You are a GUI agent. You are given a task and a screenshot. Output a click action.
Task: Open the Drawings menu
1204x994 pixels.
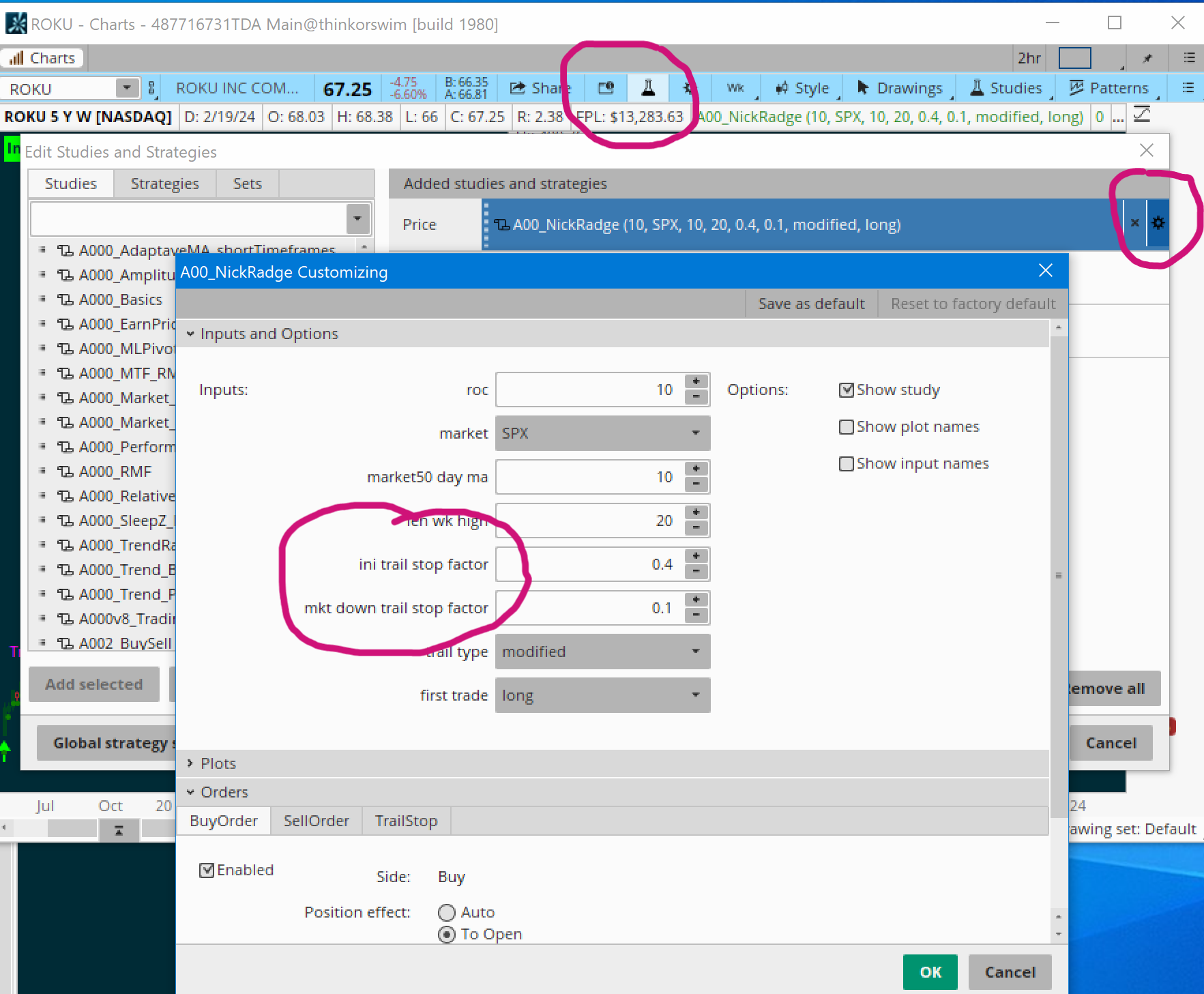(900, 88)
